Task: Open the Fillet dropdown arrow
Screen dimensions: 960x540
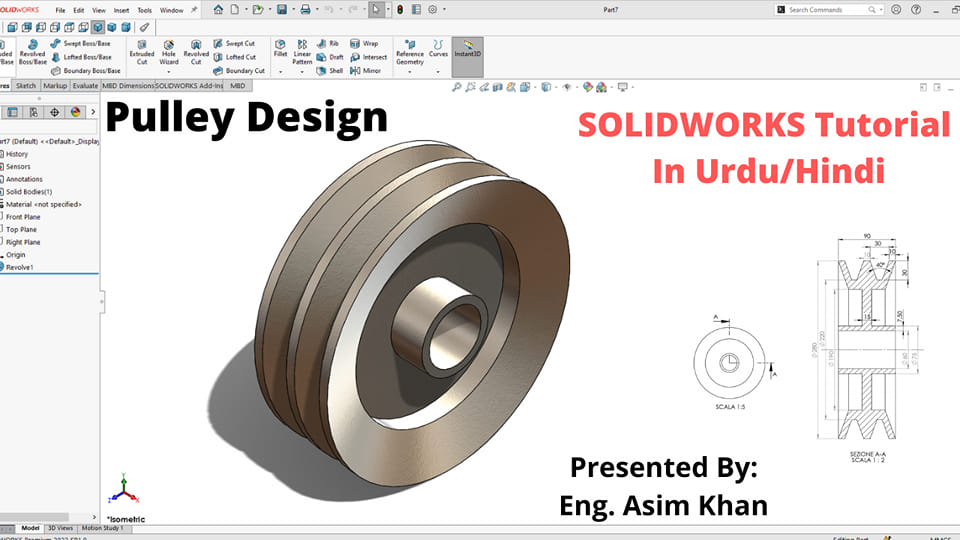Action: click(x=280, y=72)
